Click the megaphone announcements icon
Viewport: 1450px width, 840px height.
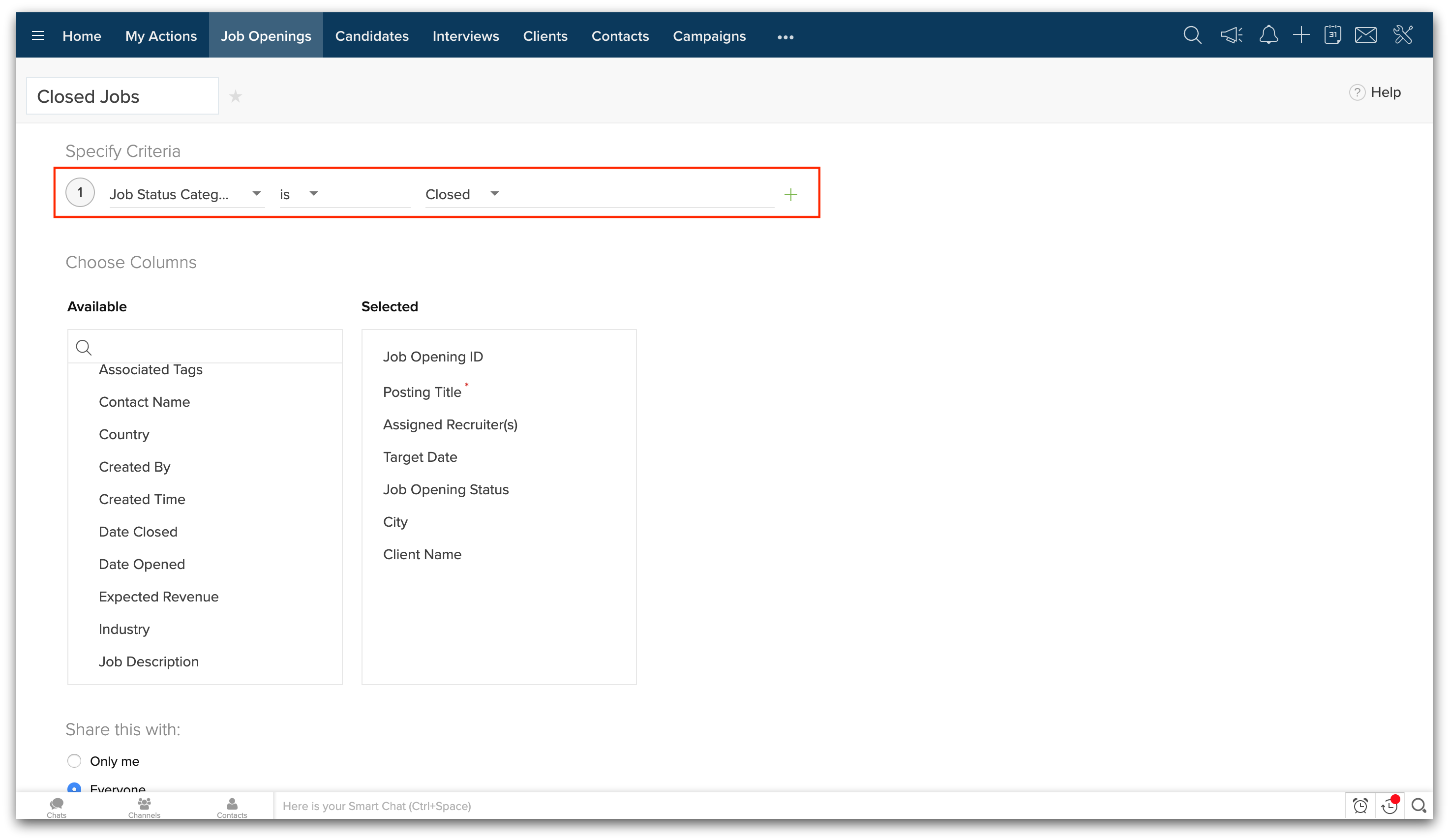pyautogui.click(x=1231, y=36)
